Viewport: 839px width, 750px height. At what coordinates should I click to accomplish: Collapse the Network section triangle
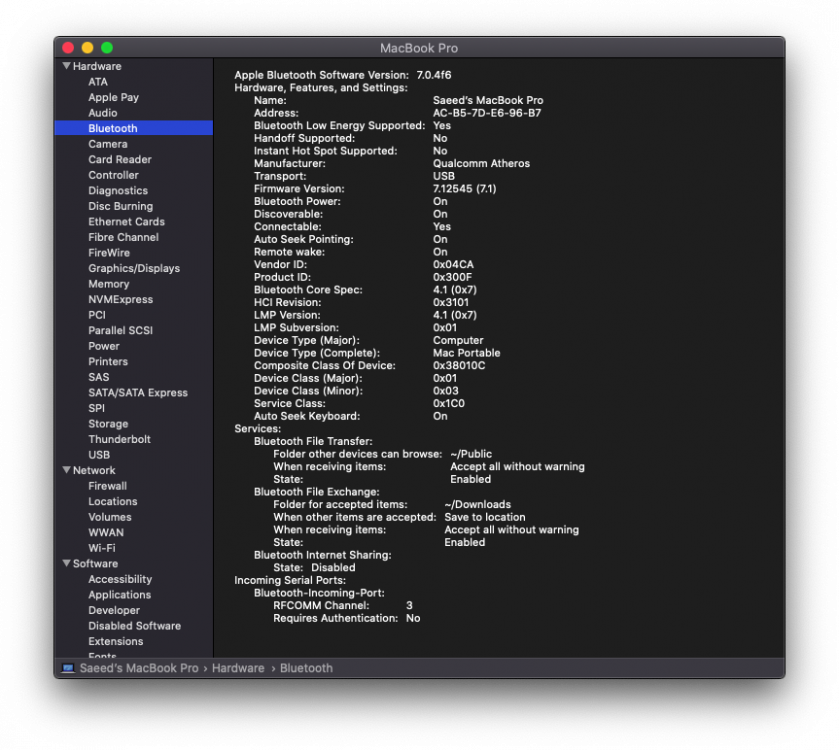[x=66, y=470]
